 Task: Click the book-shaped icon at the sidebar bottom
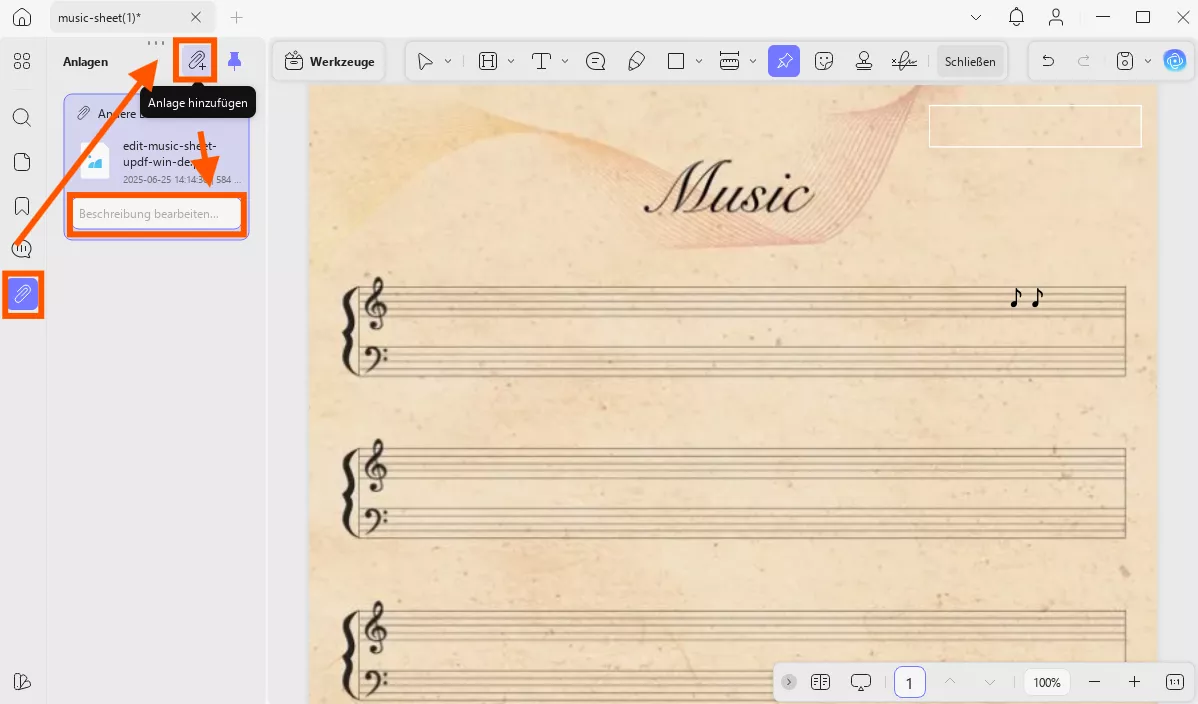(22, 681)
